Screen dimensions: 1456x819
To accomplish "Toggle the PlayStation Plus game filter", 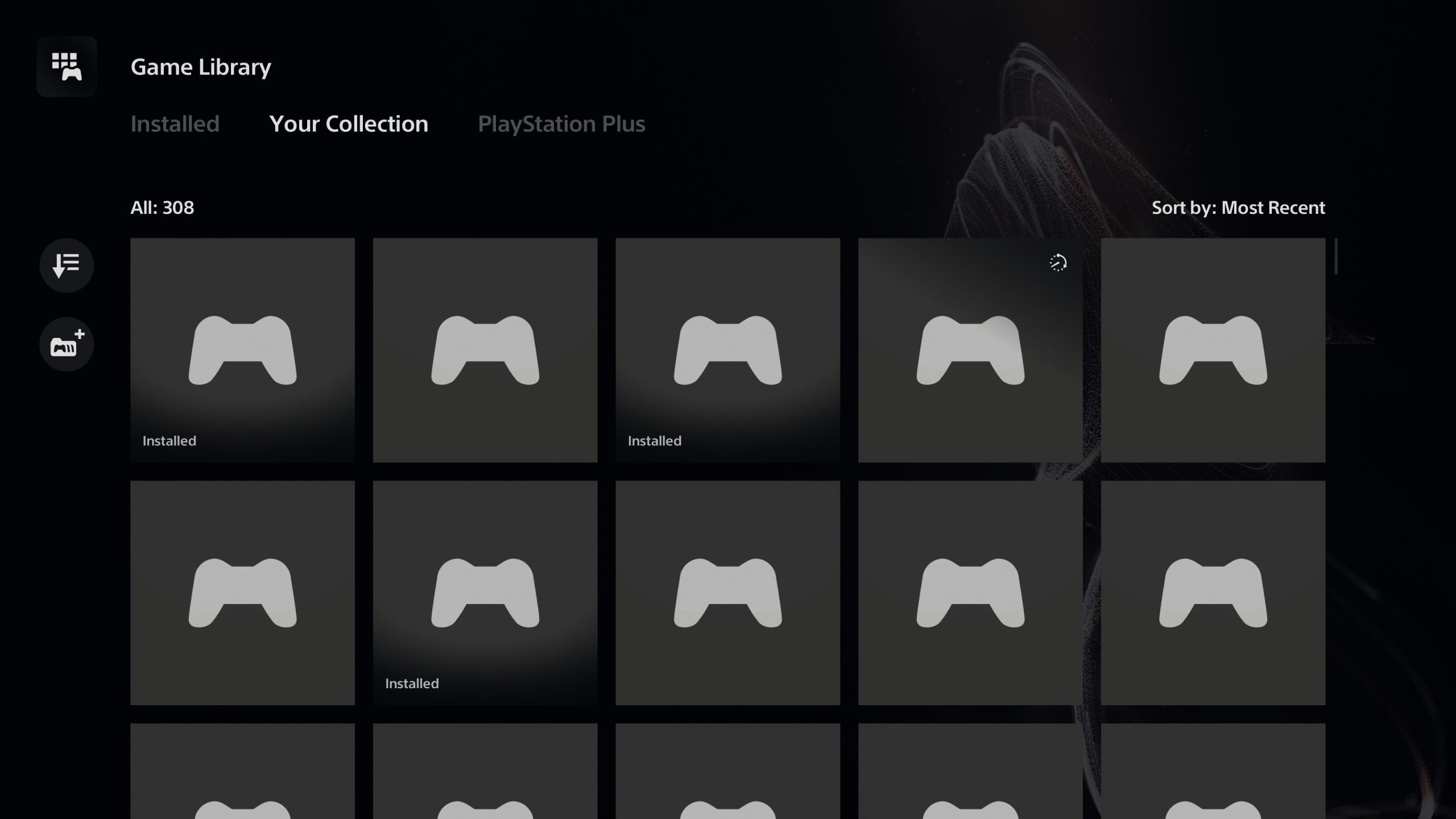I will 561,123.
